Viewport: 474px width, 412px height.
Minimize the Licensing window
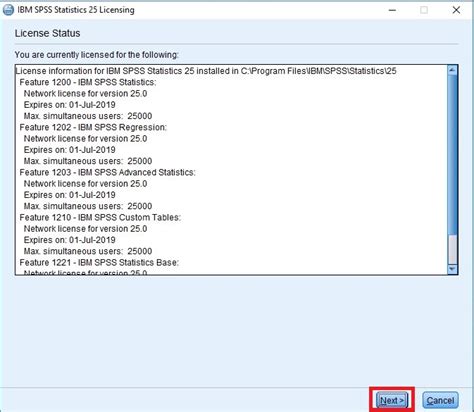(x=392, y=10)
